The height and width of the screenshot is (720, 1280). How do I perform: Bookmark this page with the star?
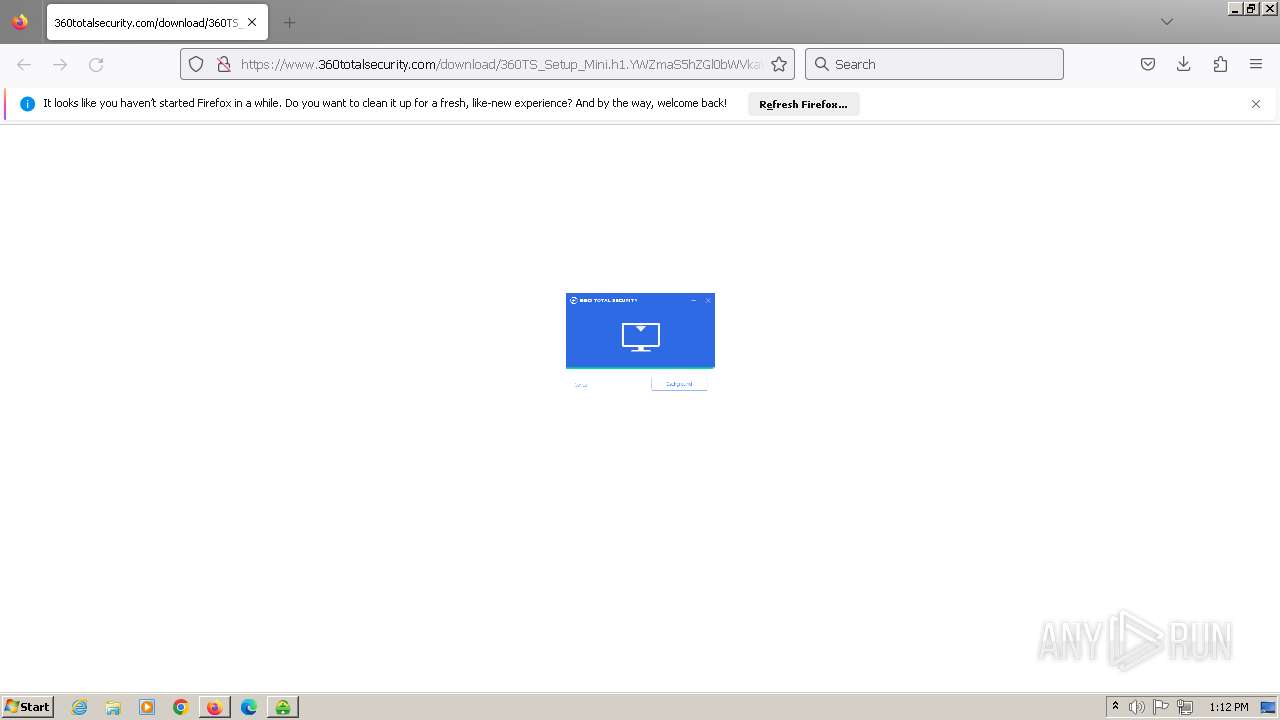click(x=779, y=64)
